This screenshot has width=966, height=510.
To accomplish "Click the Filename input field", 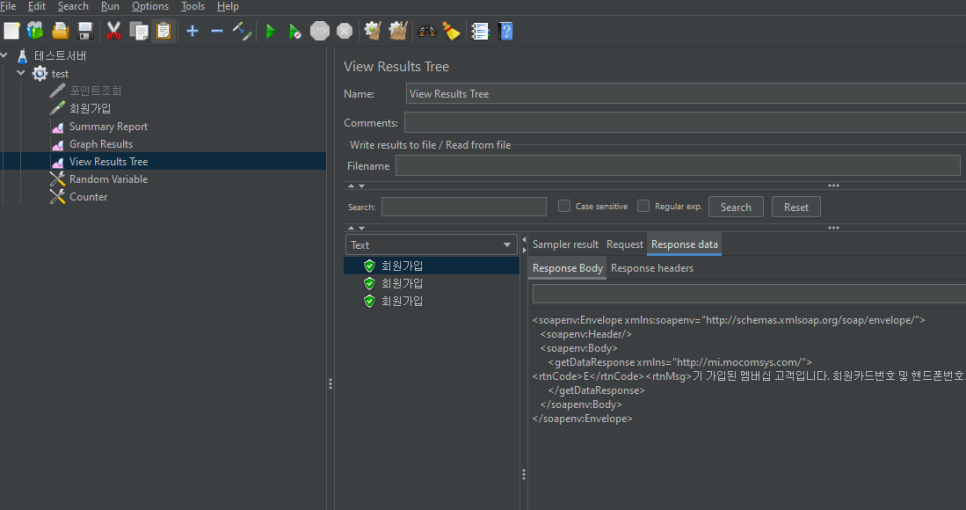I will point(678,166).
